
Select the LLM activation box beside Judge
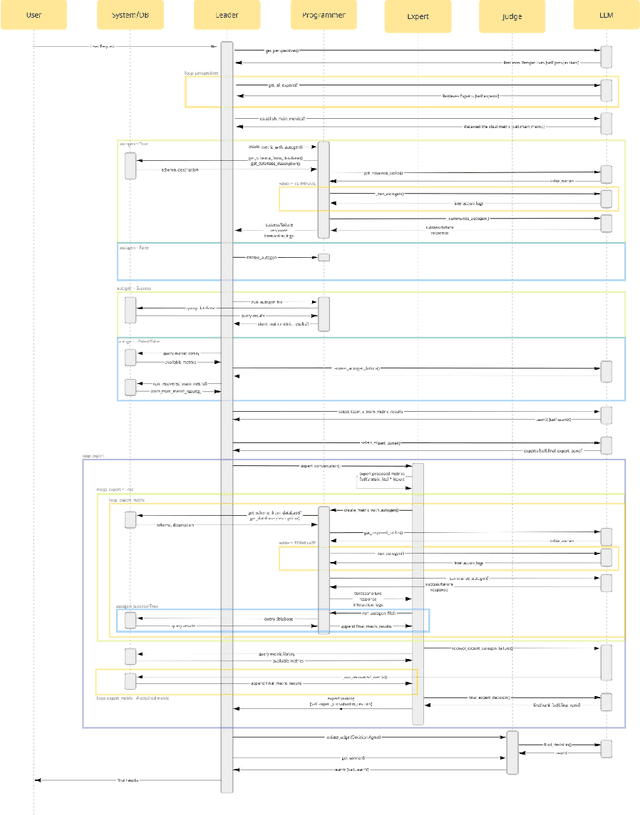(x=606, y=748)
